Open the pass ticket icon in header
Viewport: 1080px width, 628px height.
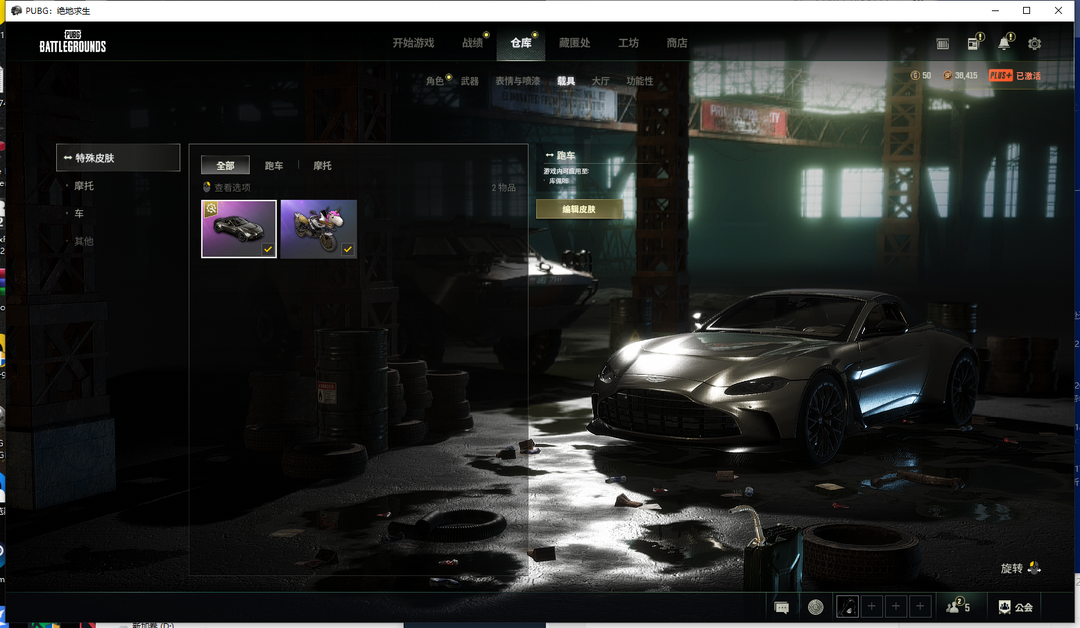[942, 44]
